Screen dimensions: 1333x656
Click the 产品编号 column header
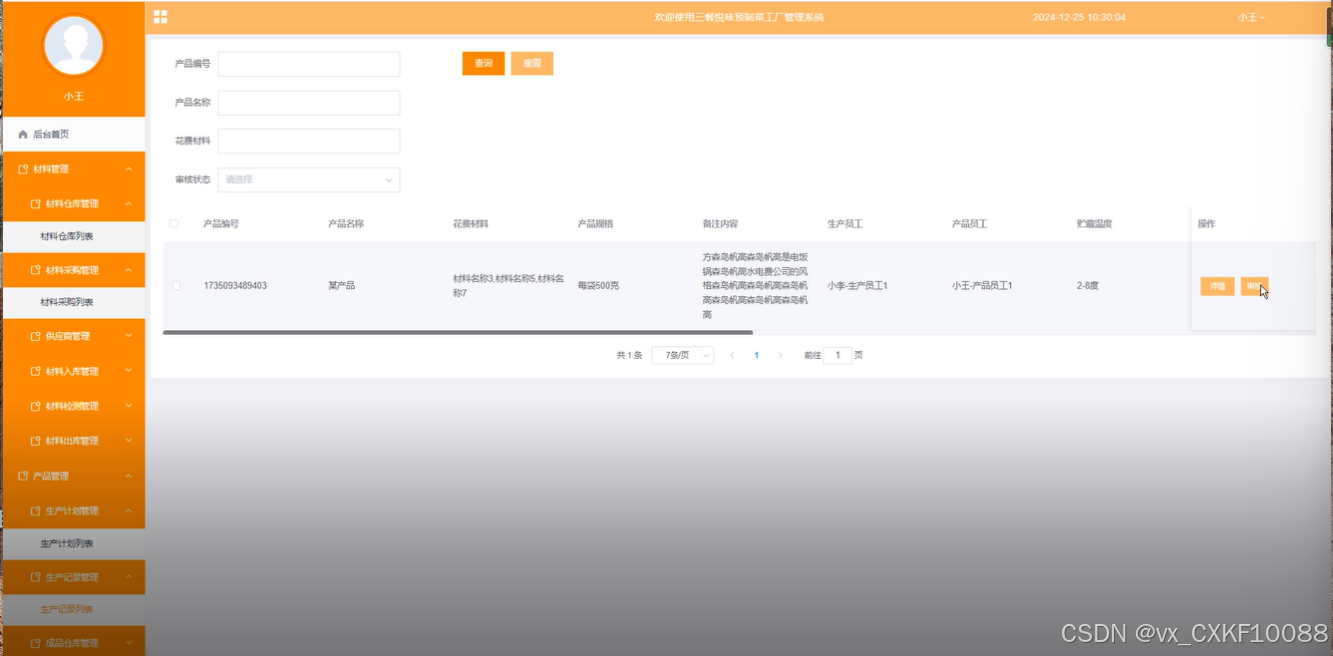(221, 224)
